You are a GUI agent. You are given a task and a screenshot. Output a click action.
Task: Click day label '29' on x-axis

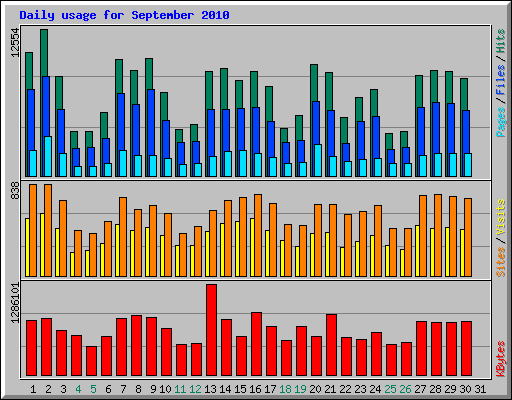pyautogui.click(x=450, y=389)
